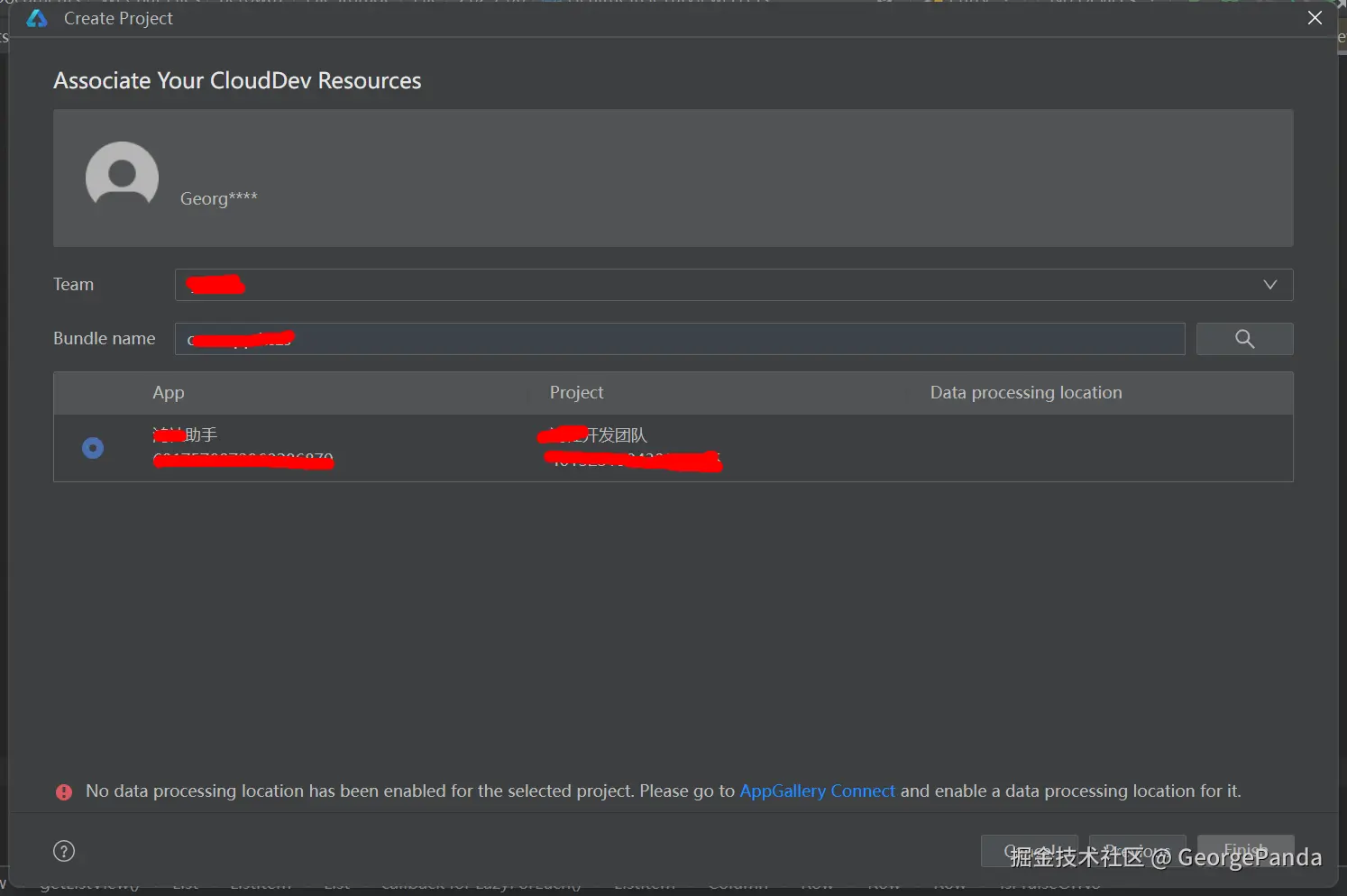This screenshot has width=1347, height=896.
Task: Select the radio button for the app row
Action: click(93, 448)
